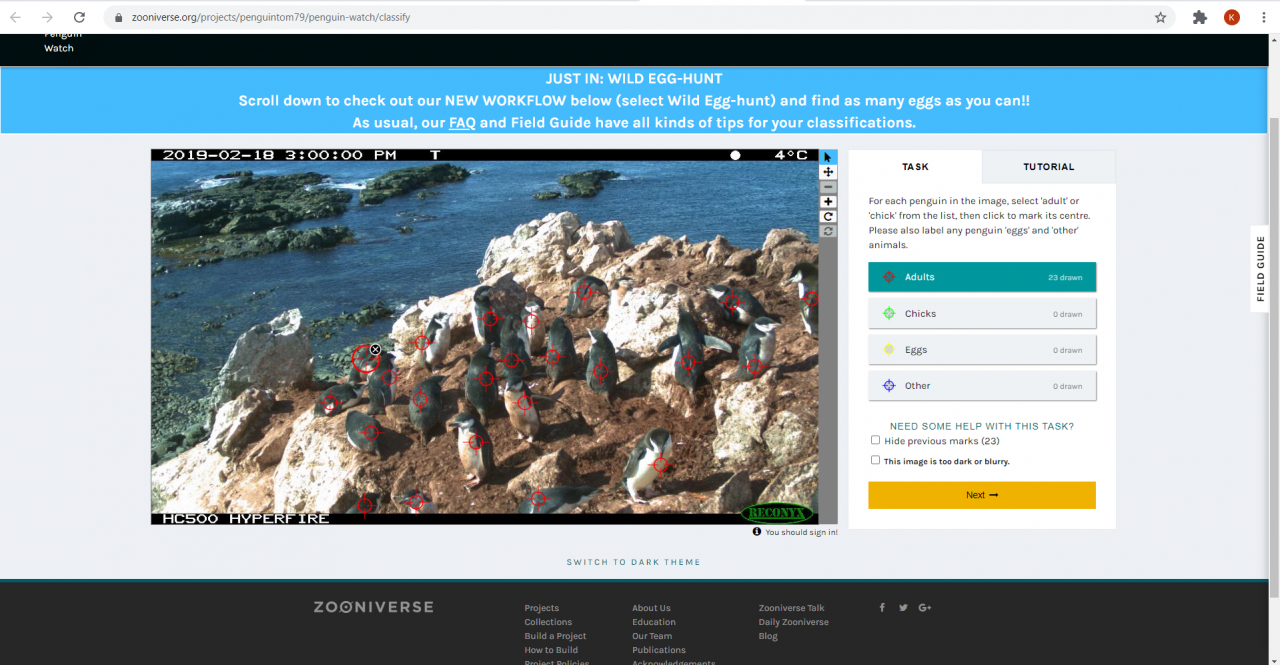This screenshot has width=1280, height=665.
Task: Open the Chrome profile avatar
Action: click(1232, 17)
